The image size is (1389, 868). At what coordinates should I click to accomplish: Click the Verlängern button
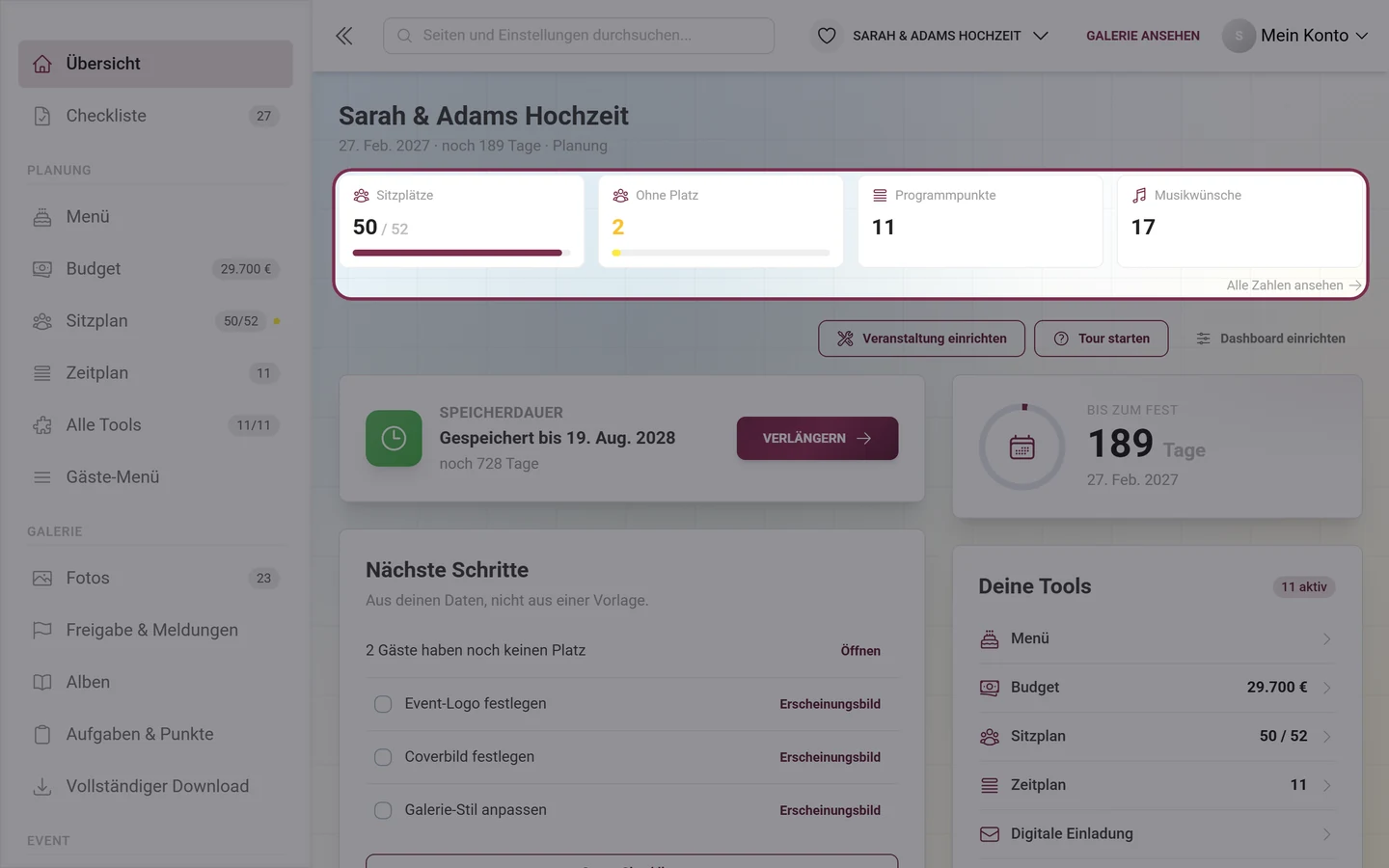pos(817,438)
